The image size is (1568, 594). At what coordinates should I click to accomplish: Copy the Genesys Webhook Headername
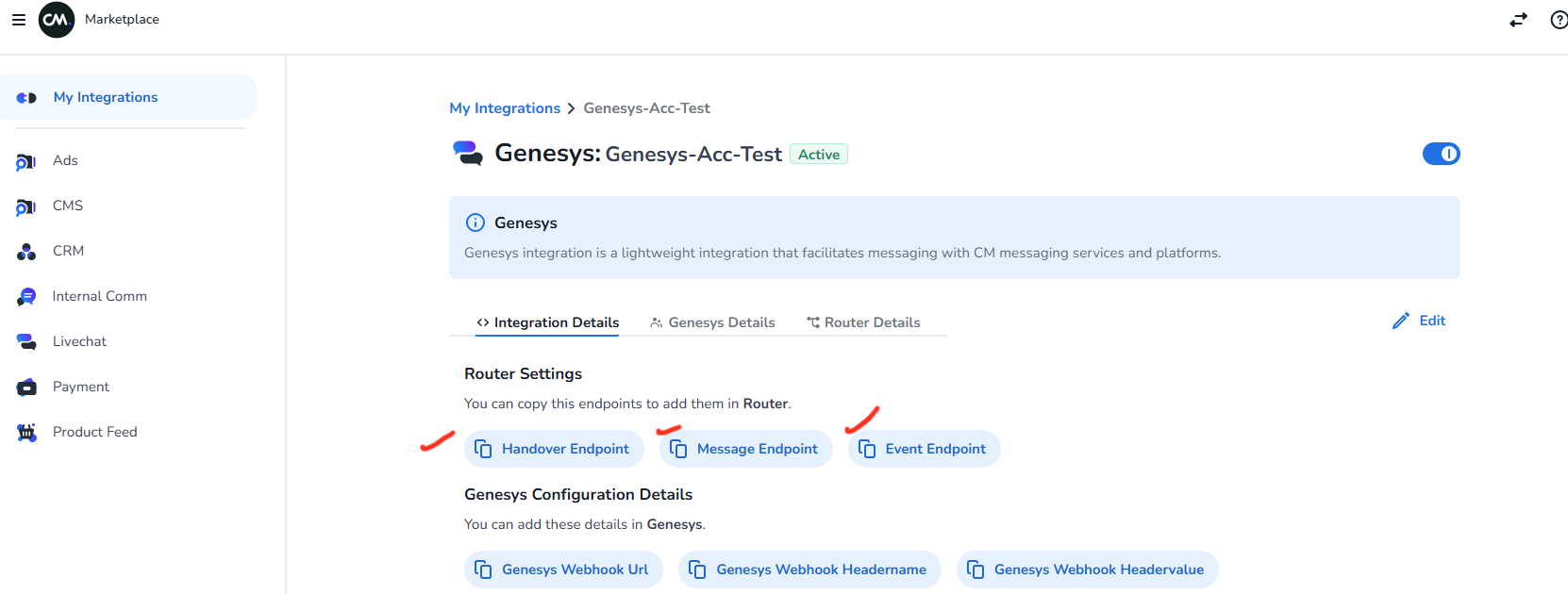click(809, 569)
